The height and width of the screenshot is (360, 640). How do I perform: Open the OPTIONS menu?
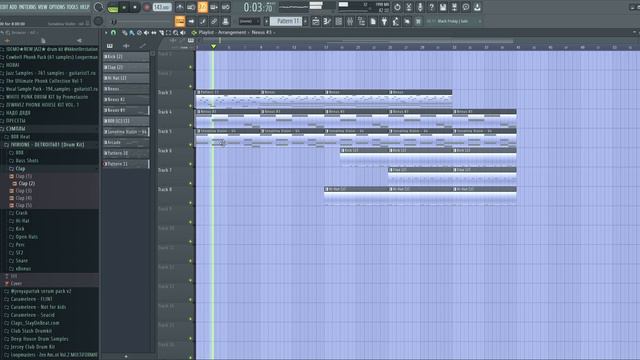click(57, 7)
